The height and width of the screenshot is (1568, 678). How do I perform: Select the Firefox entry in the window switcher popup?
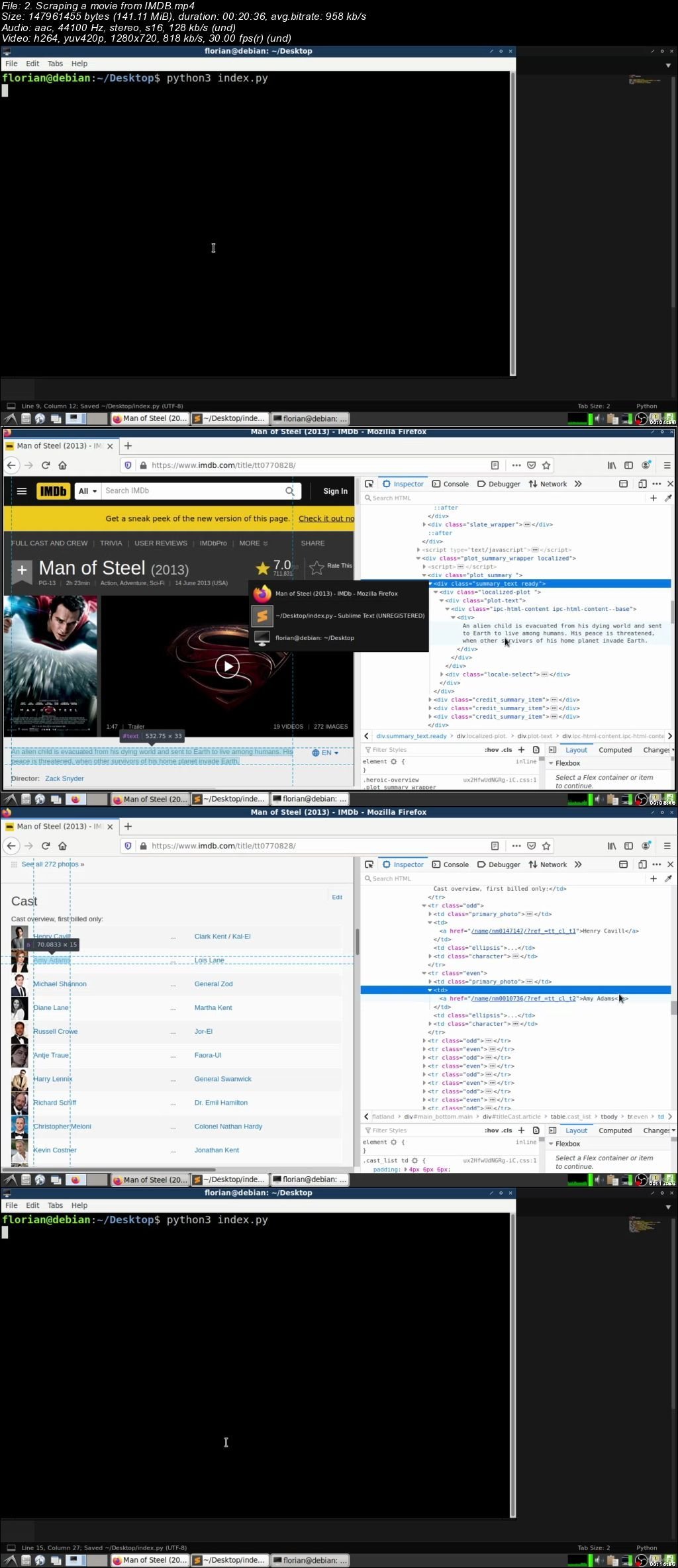point(338,594)
